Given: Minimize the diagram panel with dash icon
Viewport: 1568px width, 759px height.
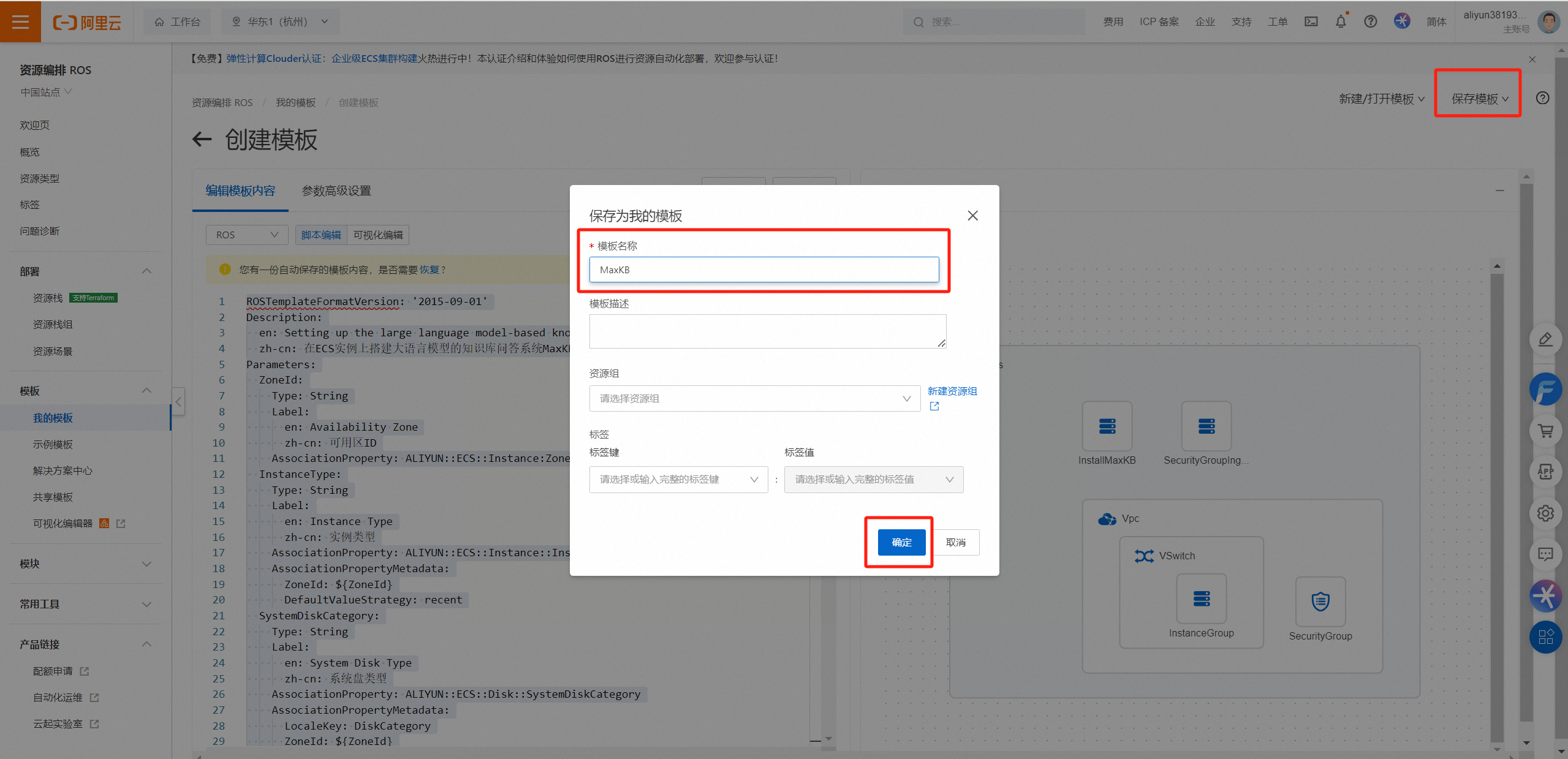Looking at the screenshot, I should coord(1499,191).
